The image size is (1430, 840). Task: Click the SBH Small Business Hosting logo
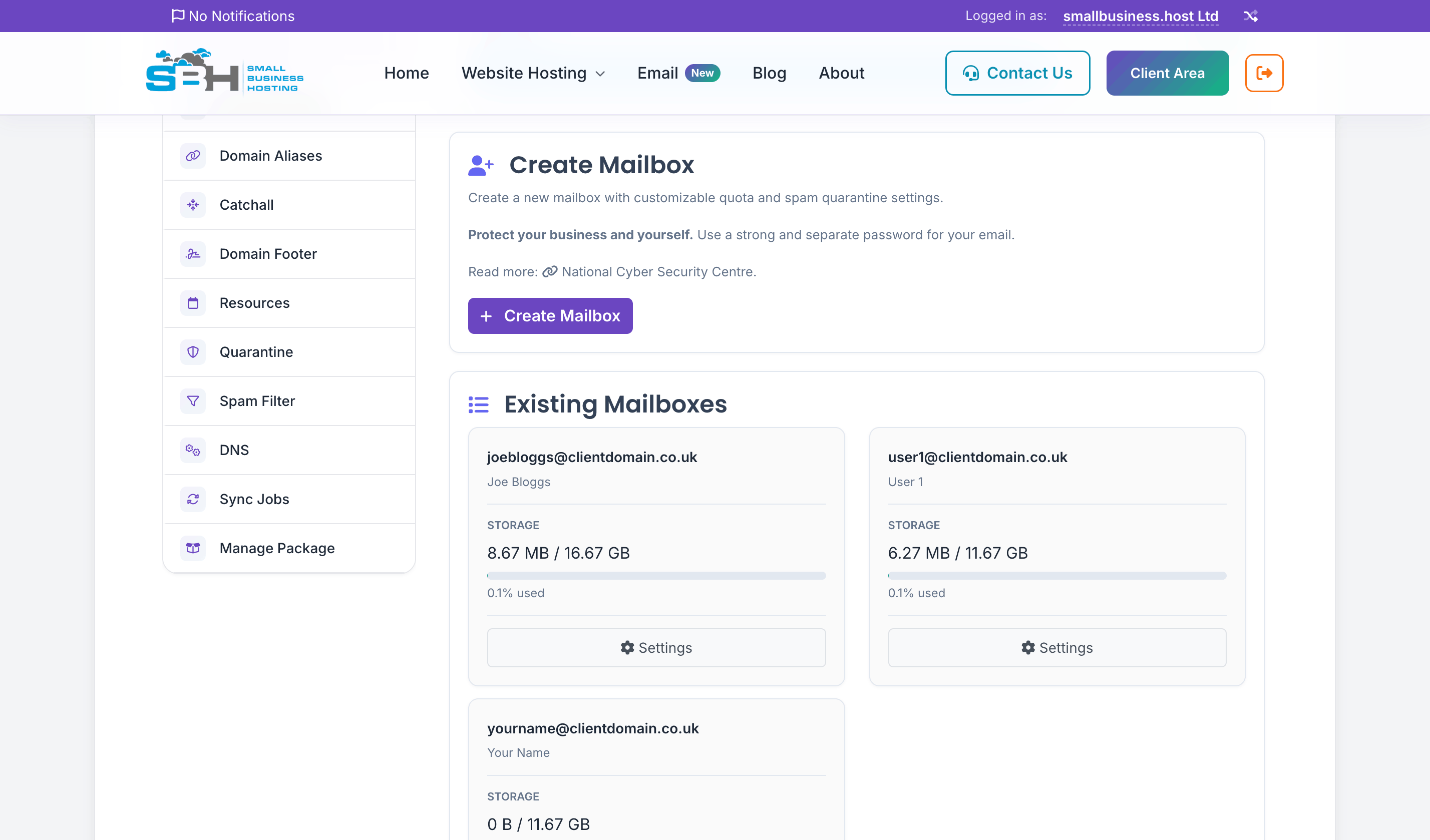[x=225, y=72]
